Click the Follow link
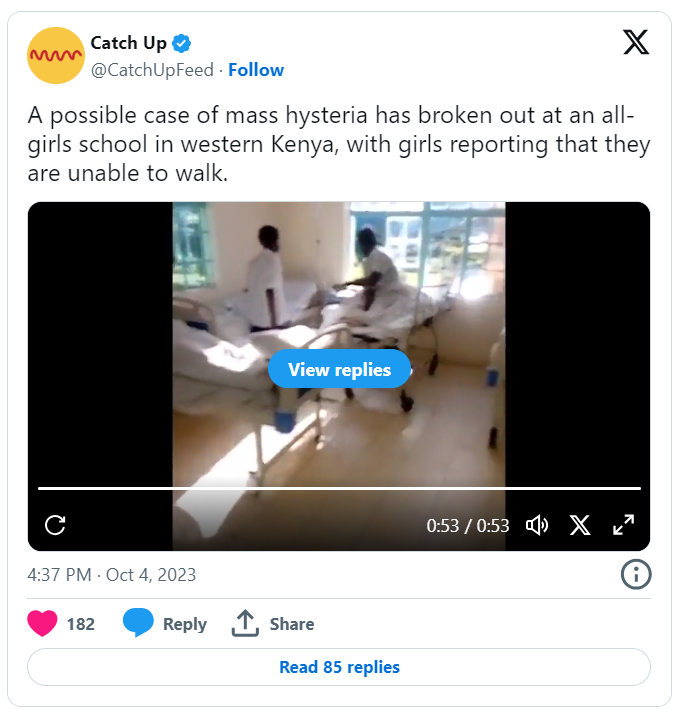Viewport: 675px width, 715px height. tap(256, 70)
